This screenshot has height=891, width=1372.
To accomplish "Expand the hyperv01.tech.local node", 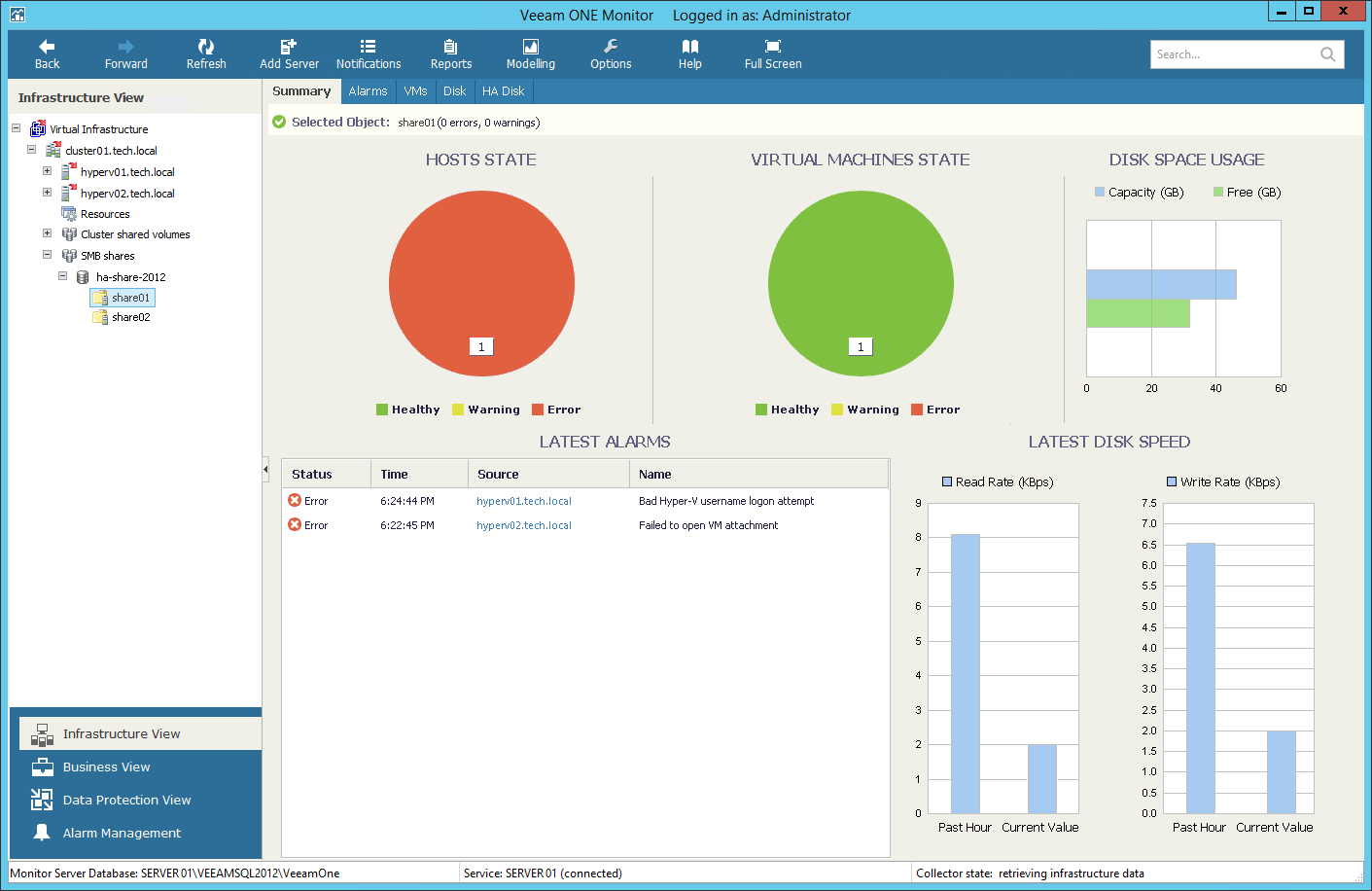I will click(47, 170).
